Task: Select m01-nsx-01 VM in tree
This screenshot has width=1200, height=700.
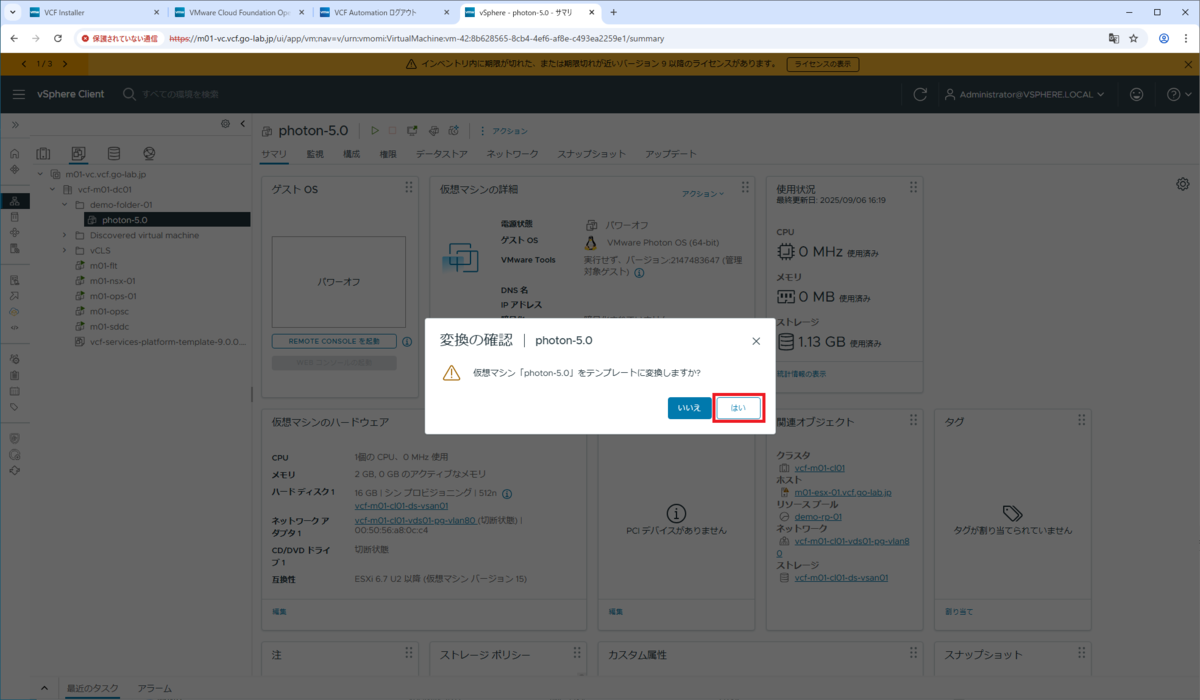Action: coord(112,281)
